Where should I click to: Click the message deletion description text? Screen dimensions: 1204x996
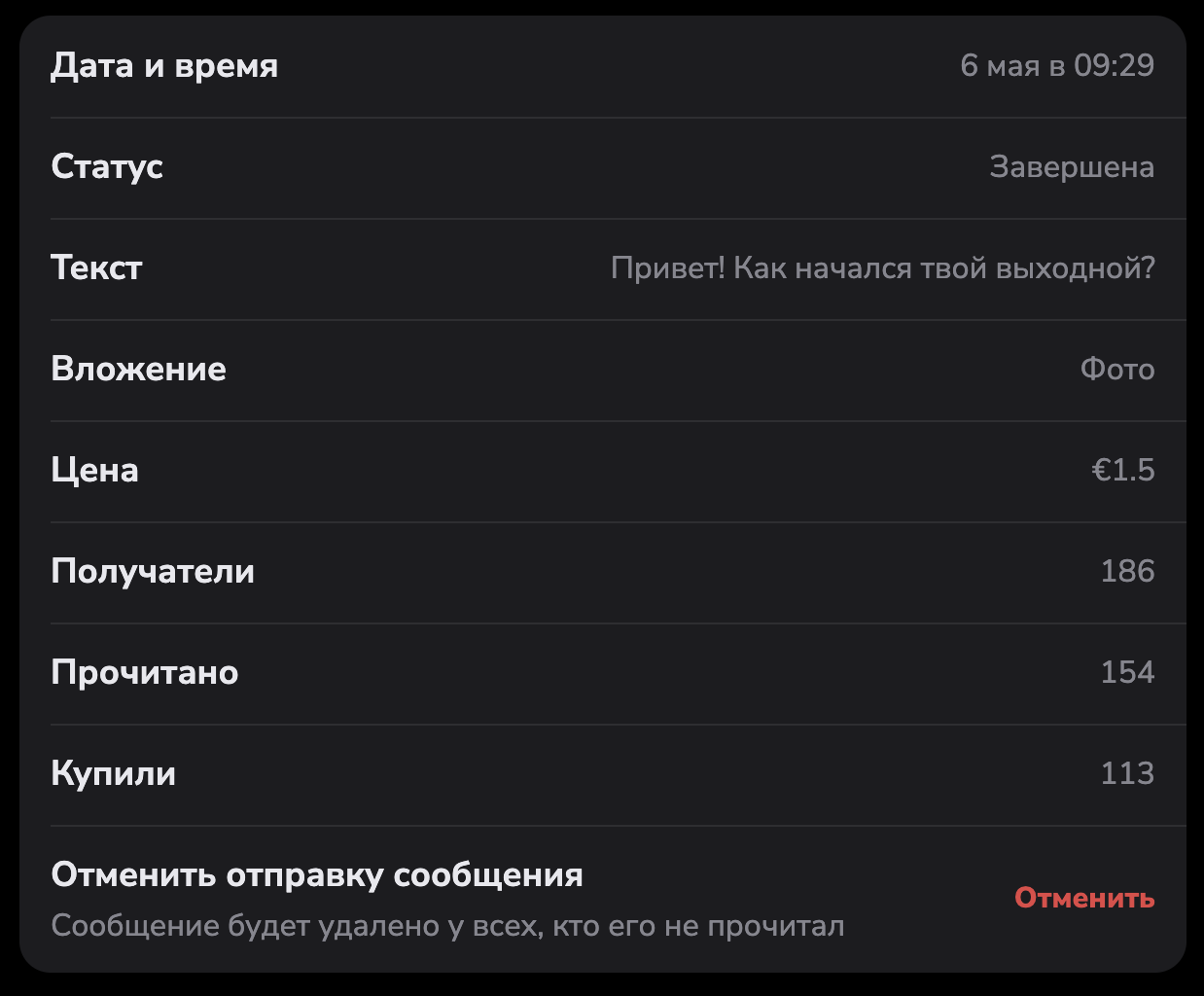tap(447, 925)
